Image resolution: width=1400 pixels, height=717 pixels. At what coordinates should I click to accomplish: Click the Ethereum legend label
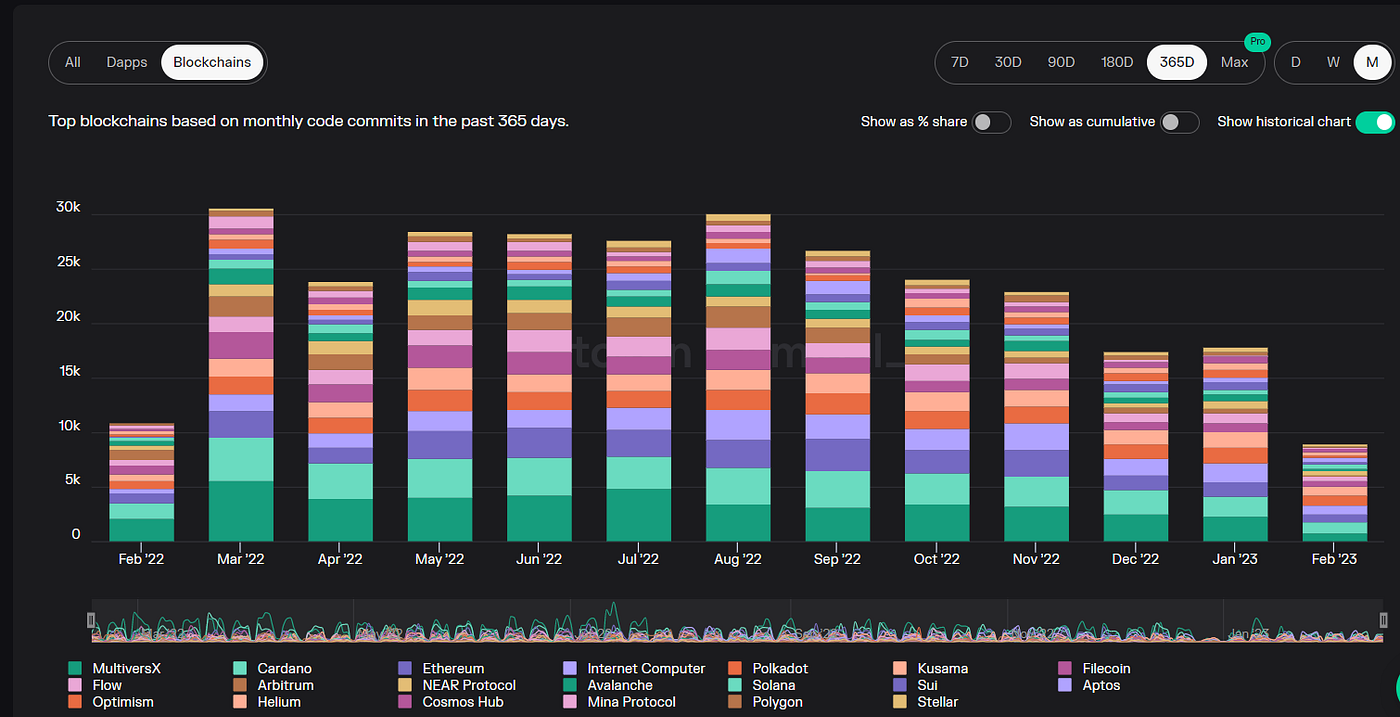[453, 668]
